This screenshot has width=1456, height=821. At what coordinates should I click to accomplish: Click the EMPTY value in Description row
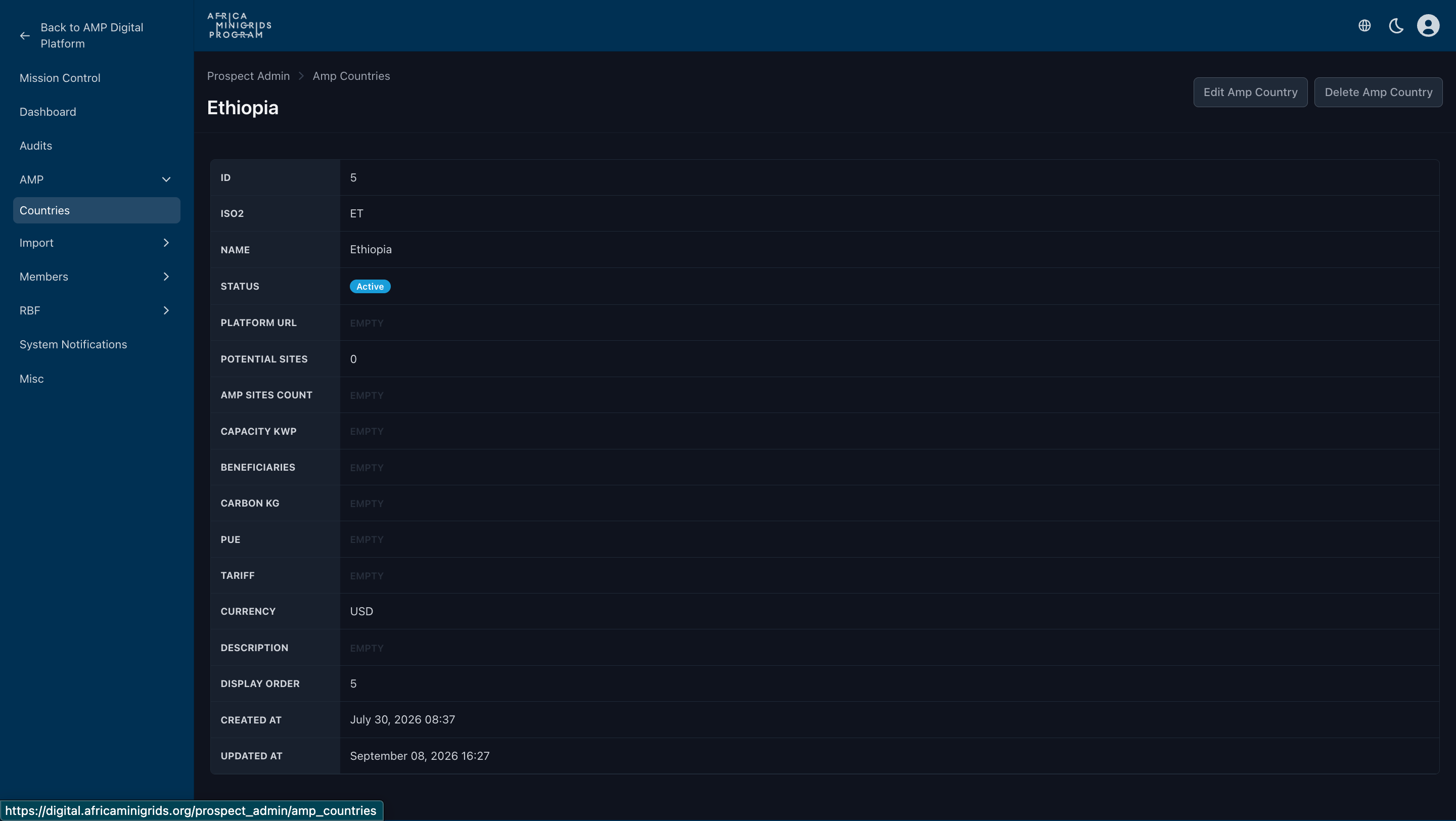[x=367, y=648]
